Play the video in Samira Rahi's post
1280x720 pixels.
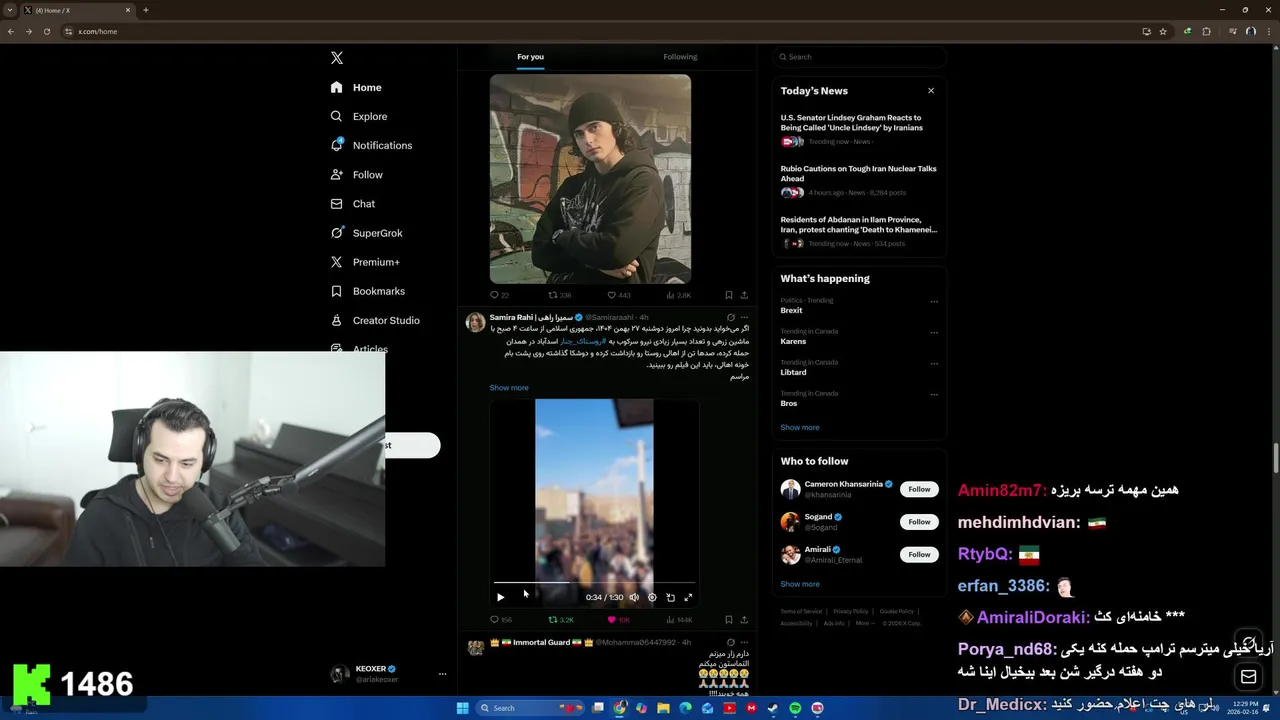(x=501, y=597)
